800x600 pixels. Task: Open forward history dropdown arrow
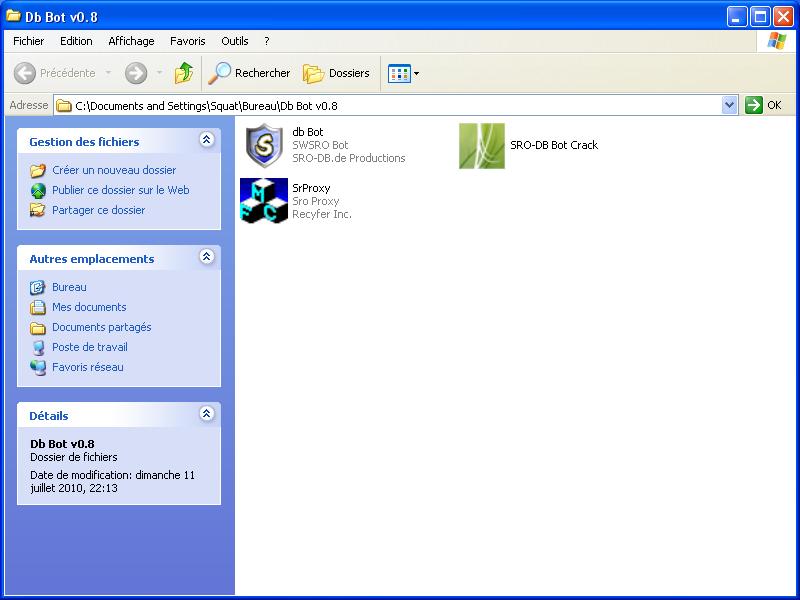point(160,73)
